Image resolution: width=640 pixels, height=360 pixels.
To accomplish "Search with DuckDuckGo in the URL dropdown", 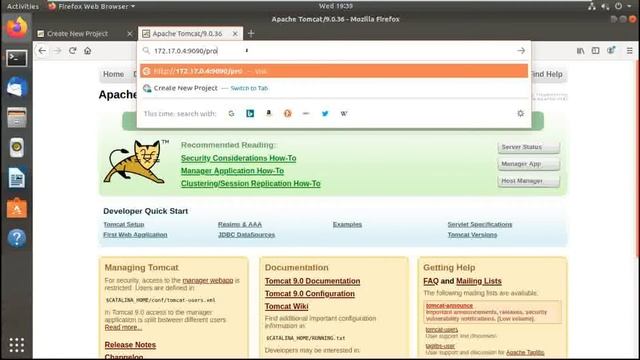I will tap(288, 113).
